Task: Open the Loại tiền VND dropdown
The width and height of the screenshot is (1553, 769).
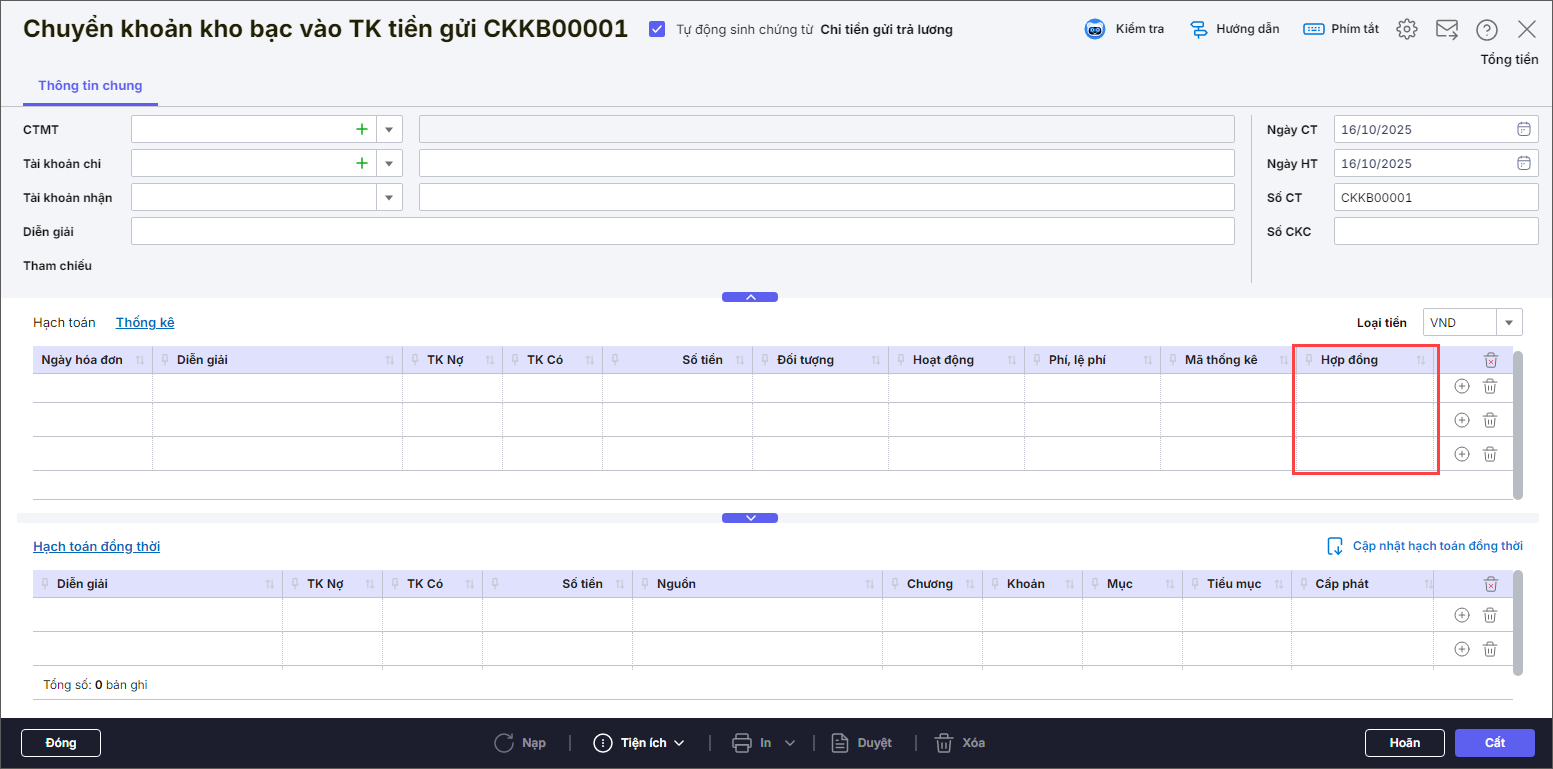Action: tap(1509, 322)
